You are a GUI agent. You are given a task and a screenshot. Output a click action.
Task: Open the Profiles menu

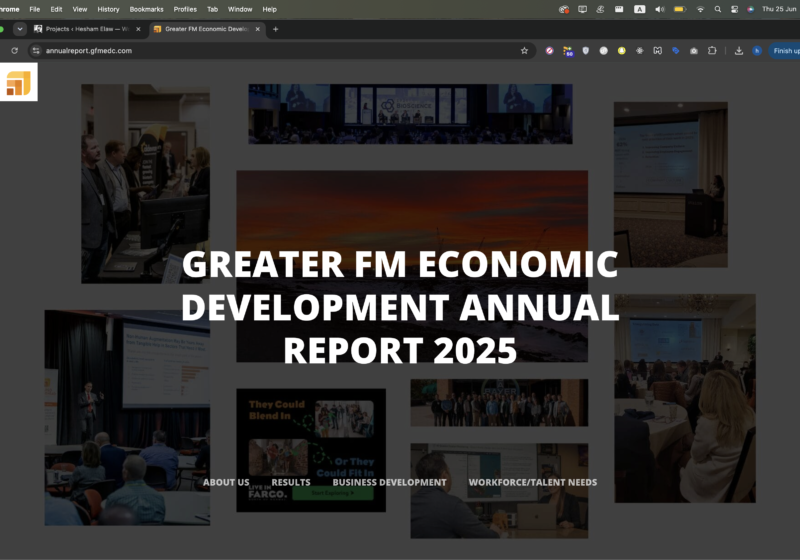(x=185, y=9)
